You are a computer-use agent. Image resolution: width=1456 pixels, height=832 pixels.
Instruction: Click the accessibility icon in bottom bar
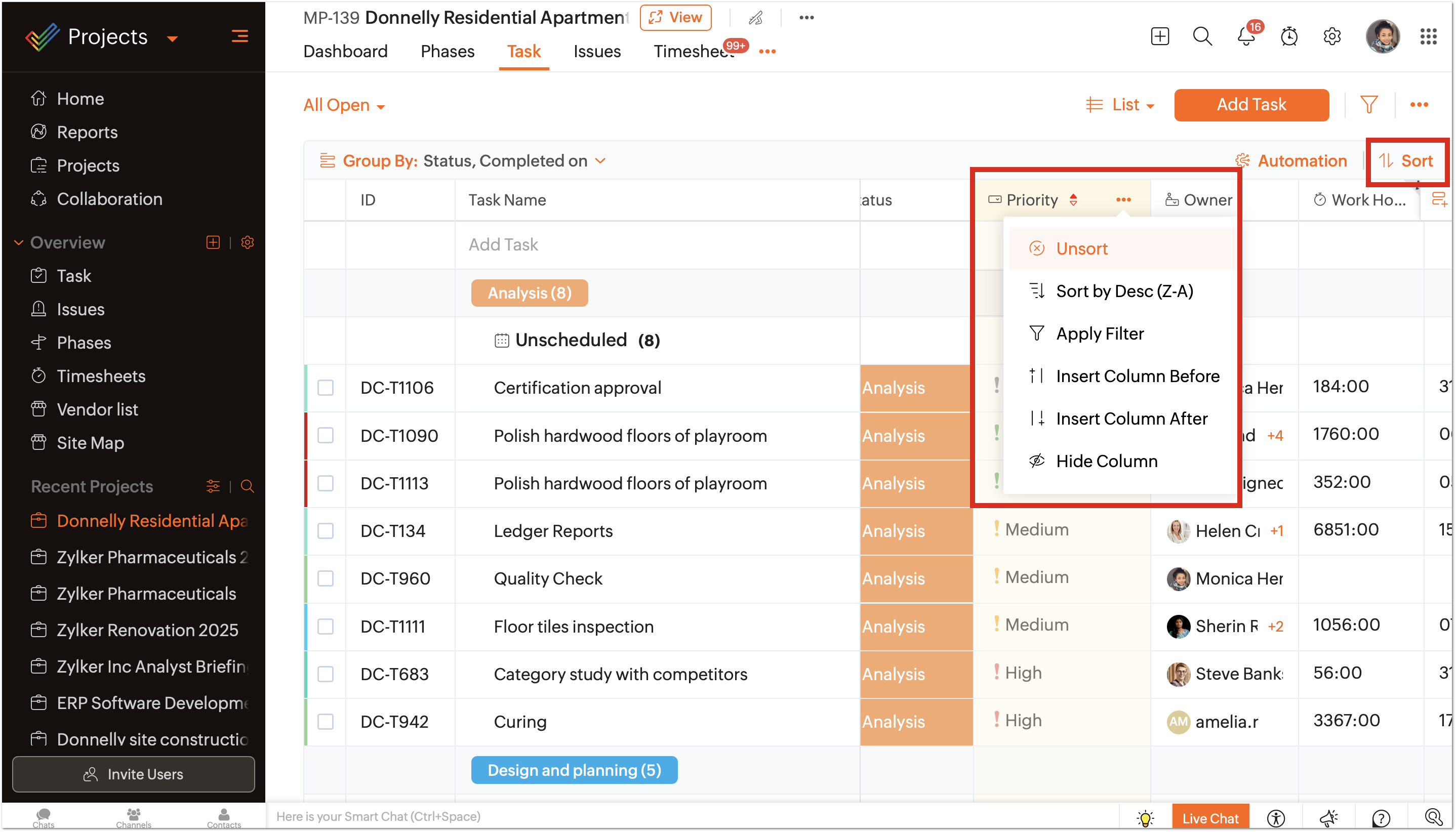[x=1275, y=818]
